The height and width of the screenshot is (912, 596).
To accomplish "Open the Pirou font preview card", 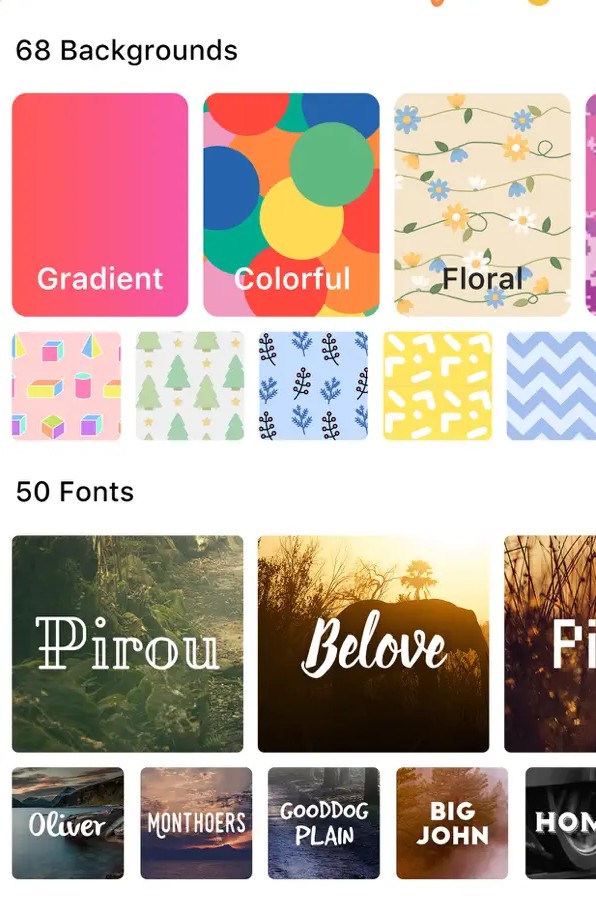I will (x=127, y=644).
